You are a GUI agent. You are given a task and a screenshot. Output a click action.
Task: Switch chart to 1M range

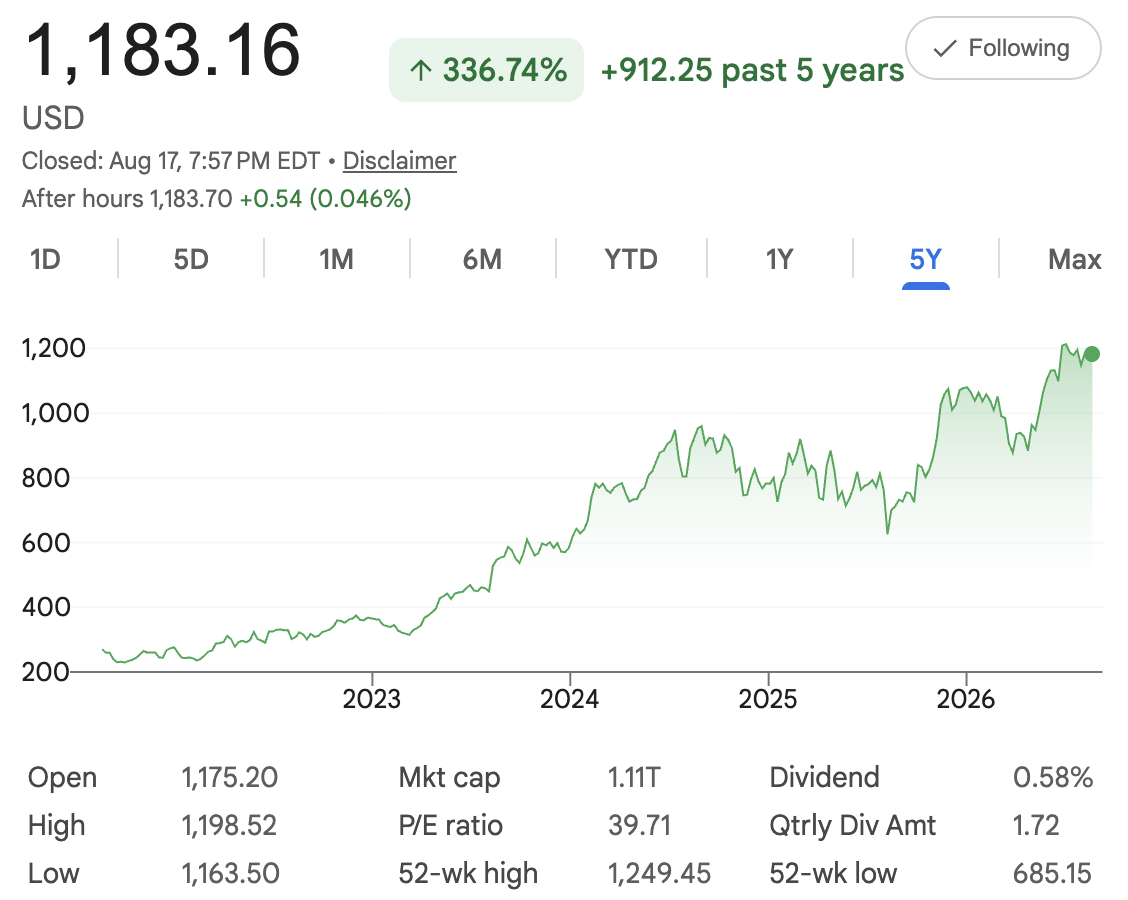click(x=336, y=259)
